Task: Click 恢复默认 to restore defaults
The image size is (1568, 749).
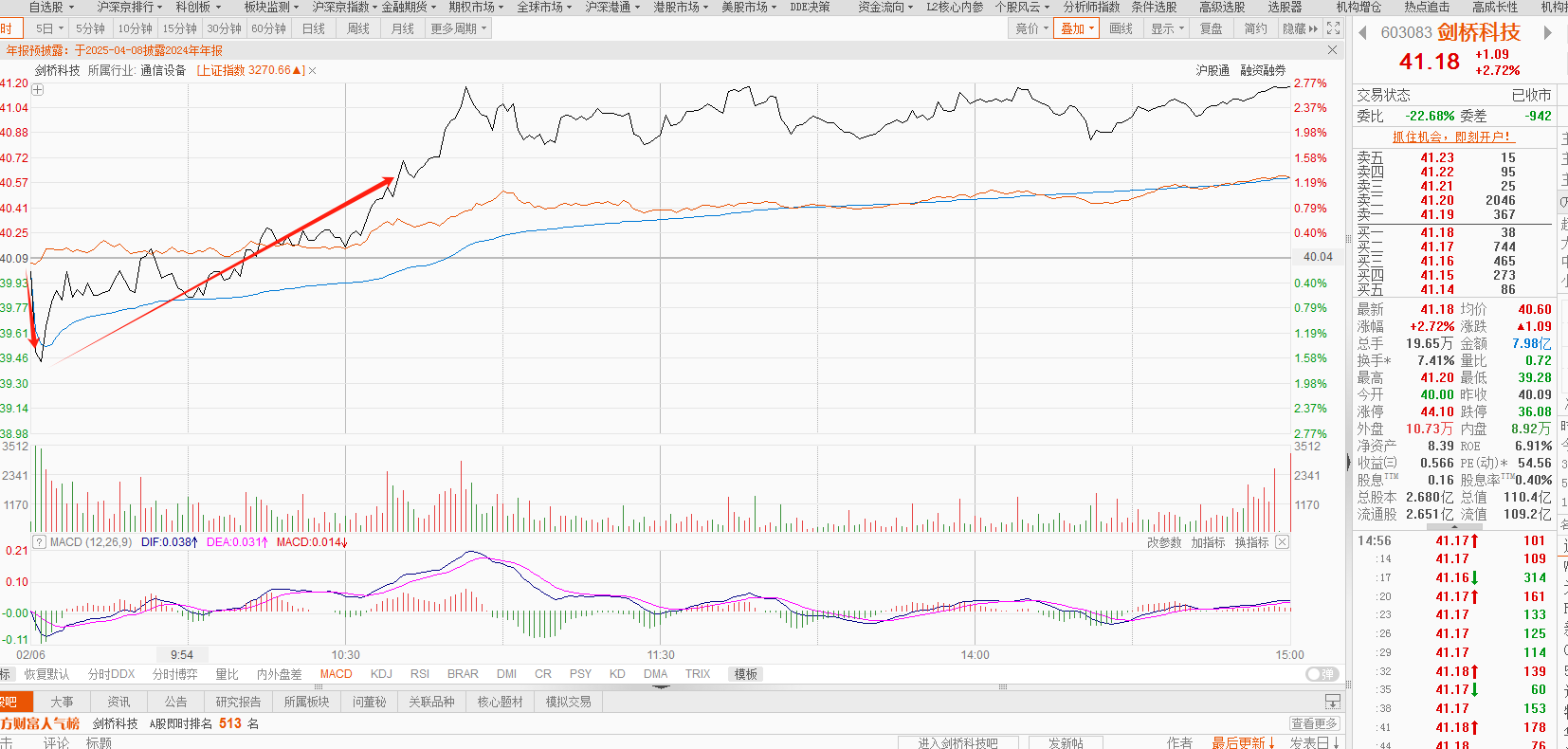Action: tap(46, 674)
